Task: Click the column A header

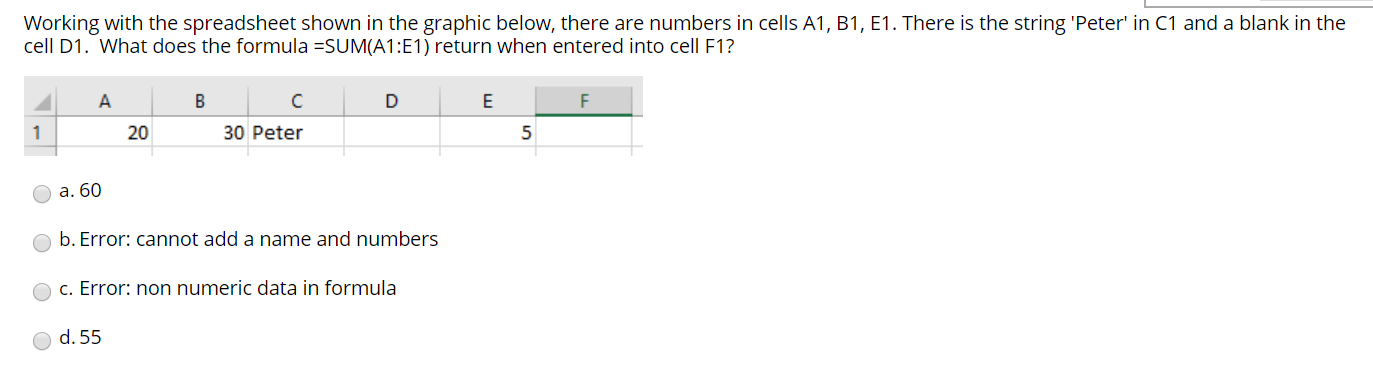Action: 104,100
